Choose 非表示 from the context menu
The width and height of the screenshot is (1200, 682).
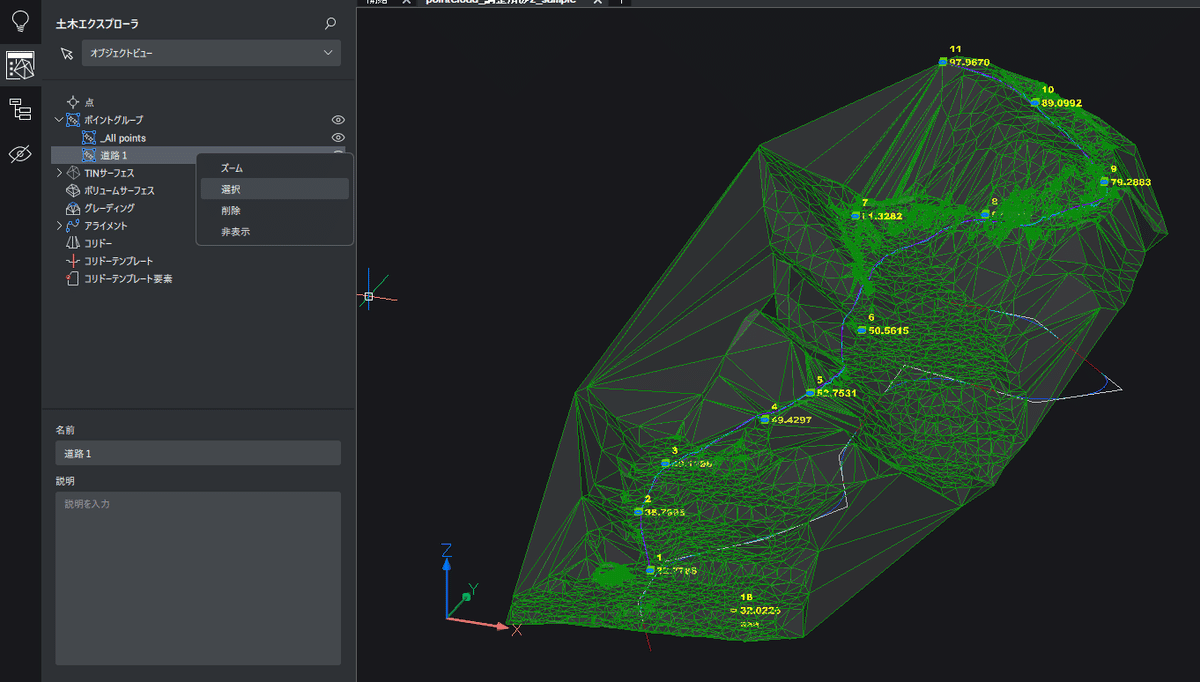point(275,231)
